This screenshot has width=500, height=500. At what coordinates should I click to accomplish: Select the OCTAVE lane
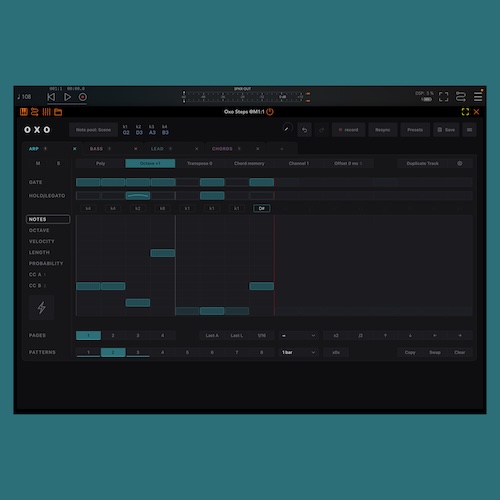[x=39, y=230]
